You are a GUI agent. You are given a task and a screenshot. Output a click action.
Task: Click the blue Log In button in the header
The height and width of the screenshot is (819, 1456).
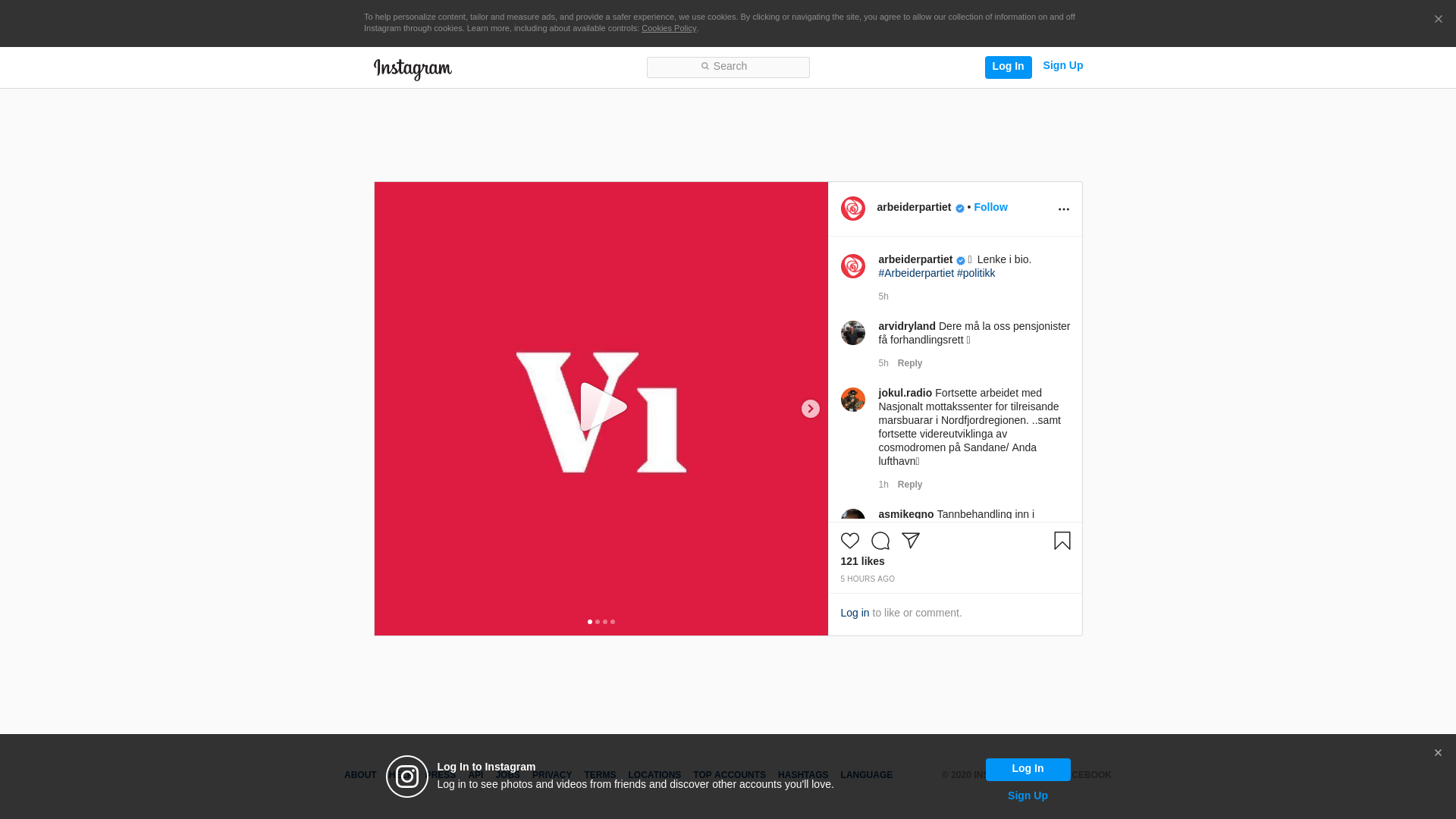point(1008,67)
